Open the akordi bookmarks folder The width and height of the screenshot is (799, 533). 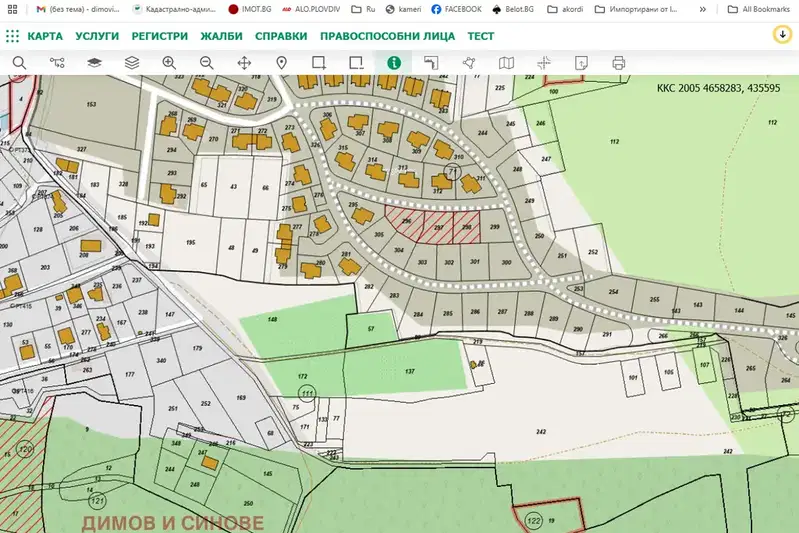[565, 9]
